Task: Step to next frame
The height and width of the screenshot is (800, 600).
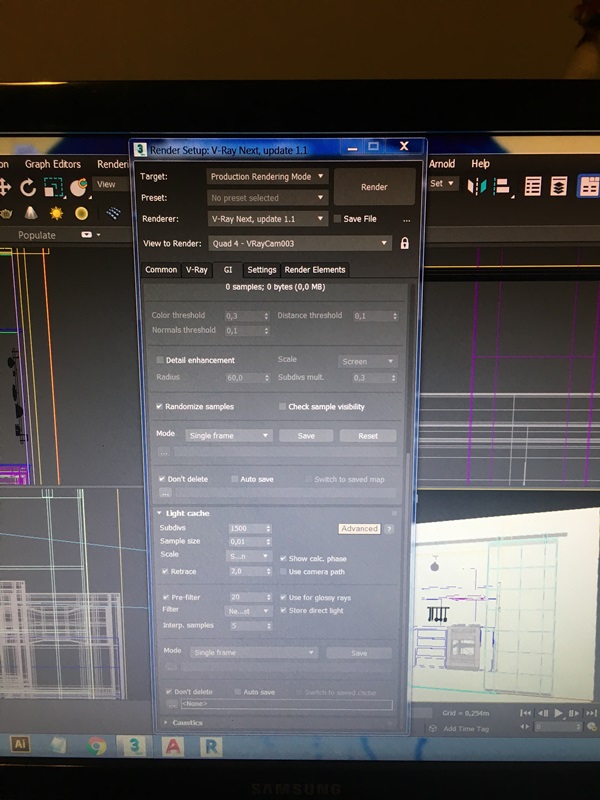Action: (x=574, y=713)
